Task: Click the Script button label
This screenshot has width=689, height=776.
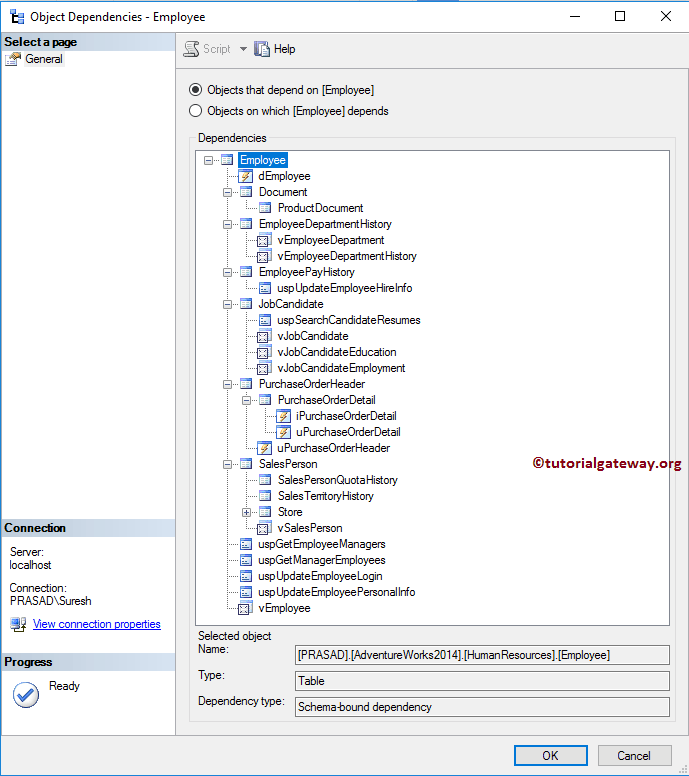Action: pyautogui.click(x=217, y=49)
